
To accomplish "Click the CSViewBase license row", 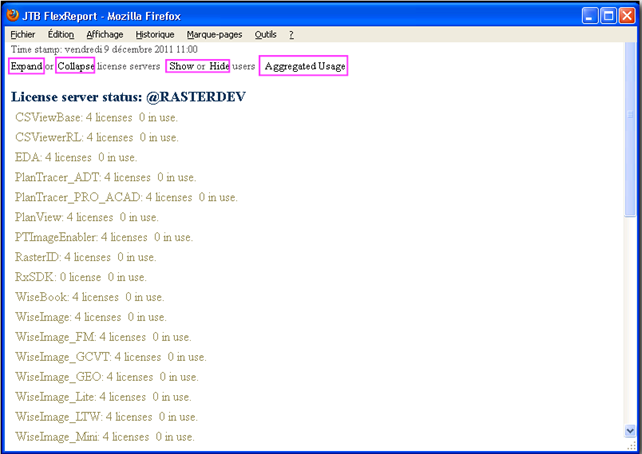I will [x=96, y=117].
